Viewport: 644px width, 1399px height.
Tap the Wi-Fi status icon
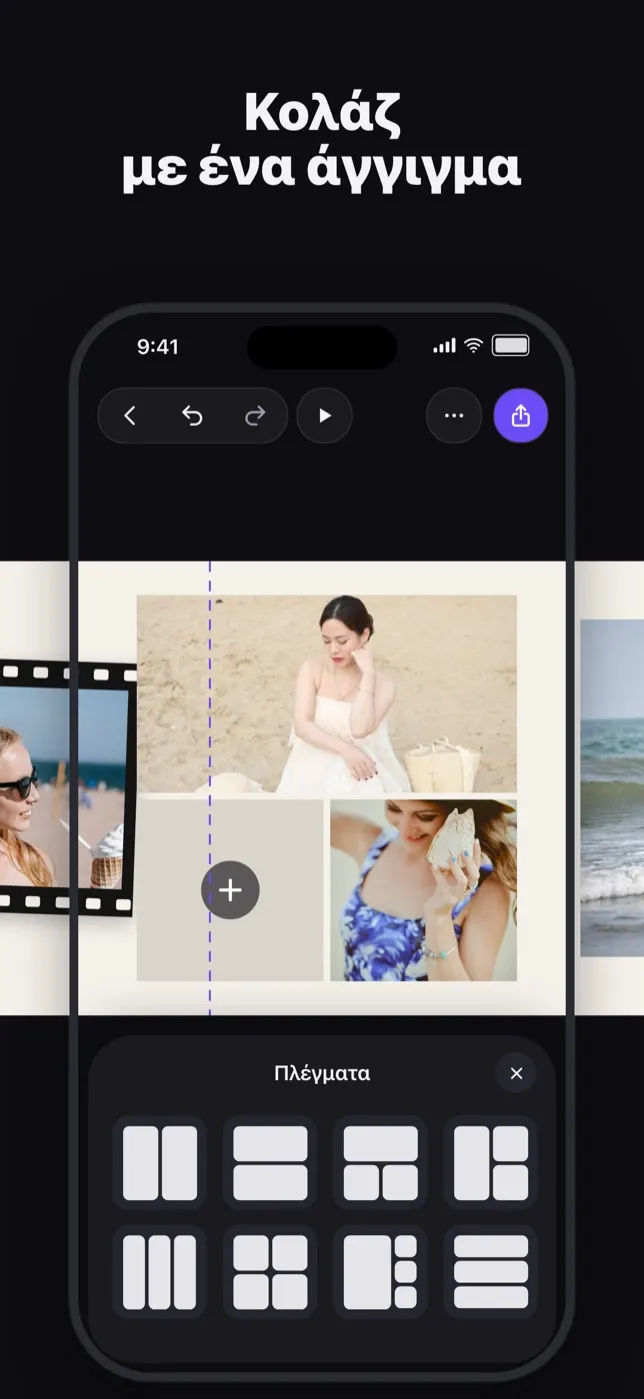click(473, 346)
